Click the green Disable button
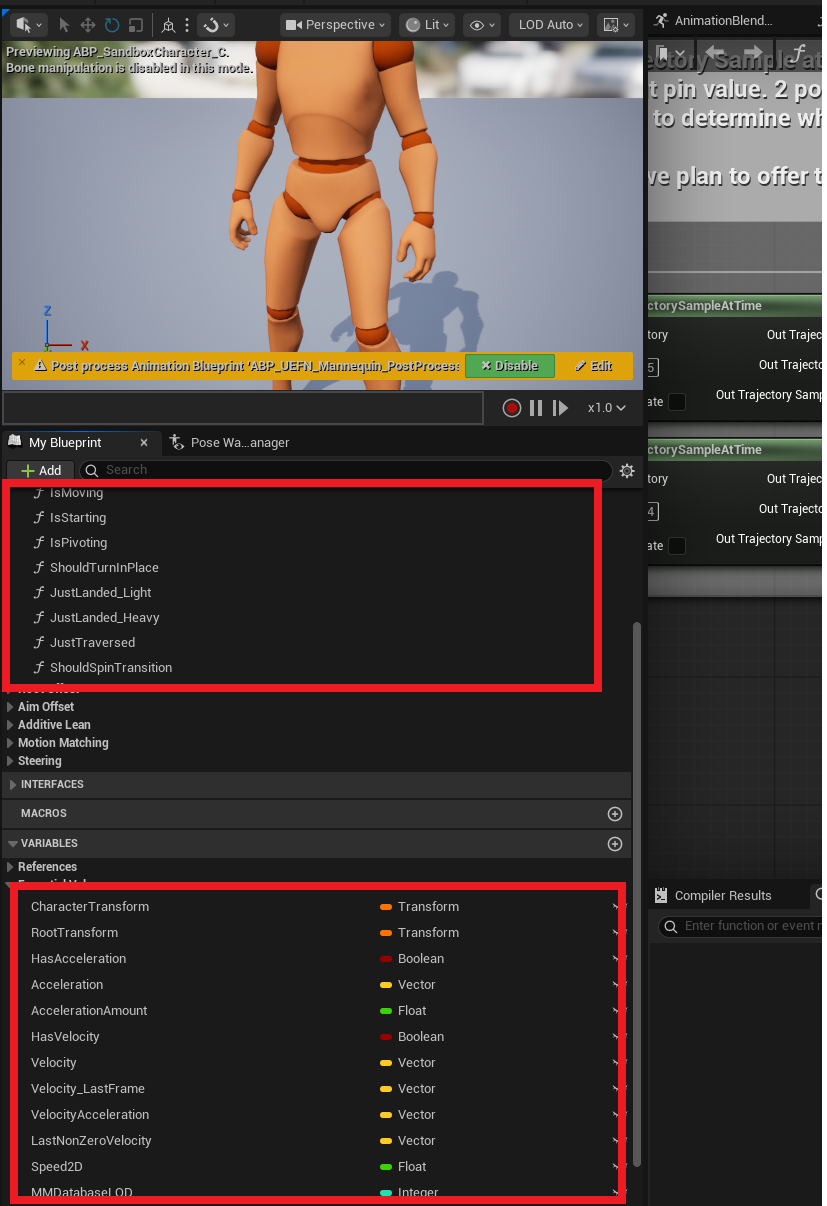 tap(509, 366)
